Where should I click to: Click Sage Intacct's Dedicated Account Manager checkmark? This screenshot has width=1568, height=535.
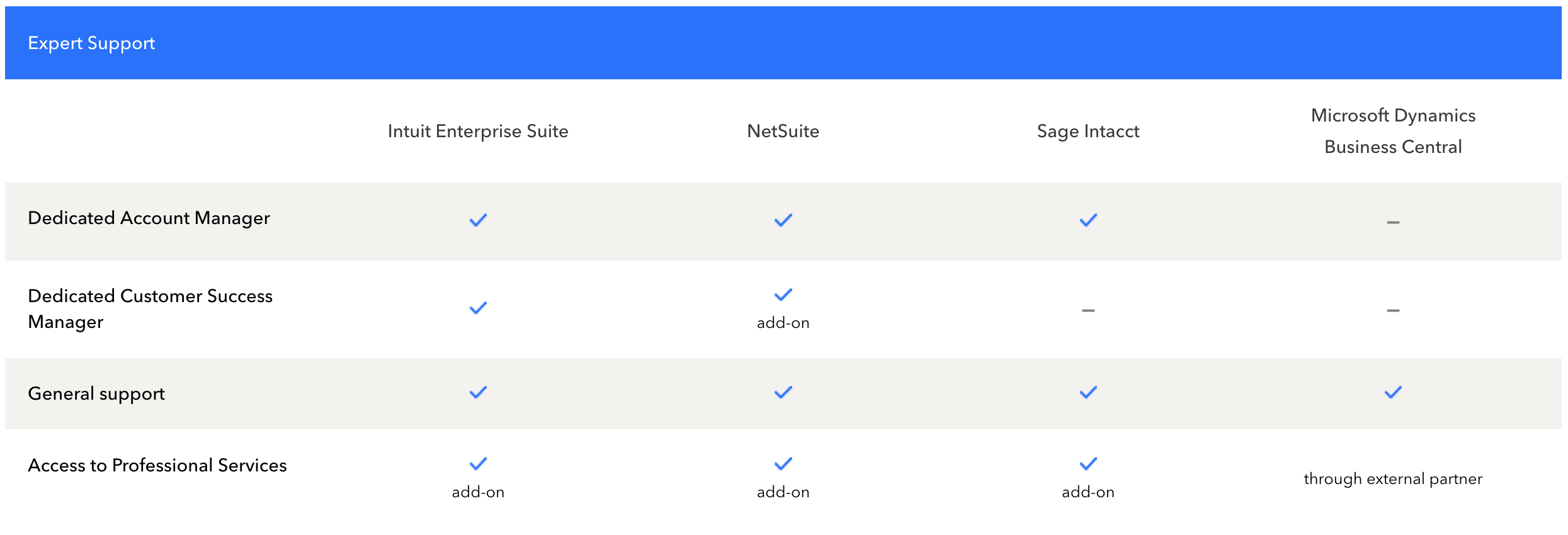(1088, 220)
